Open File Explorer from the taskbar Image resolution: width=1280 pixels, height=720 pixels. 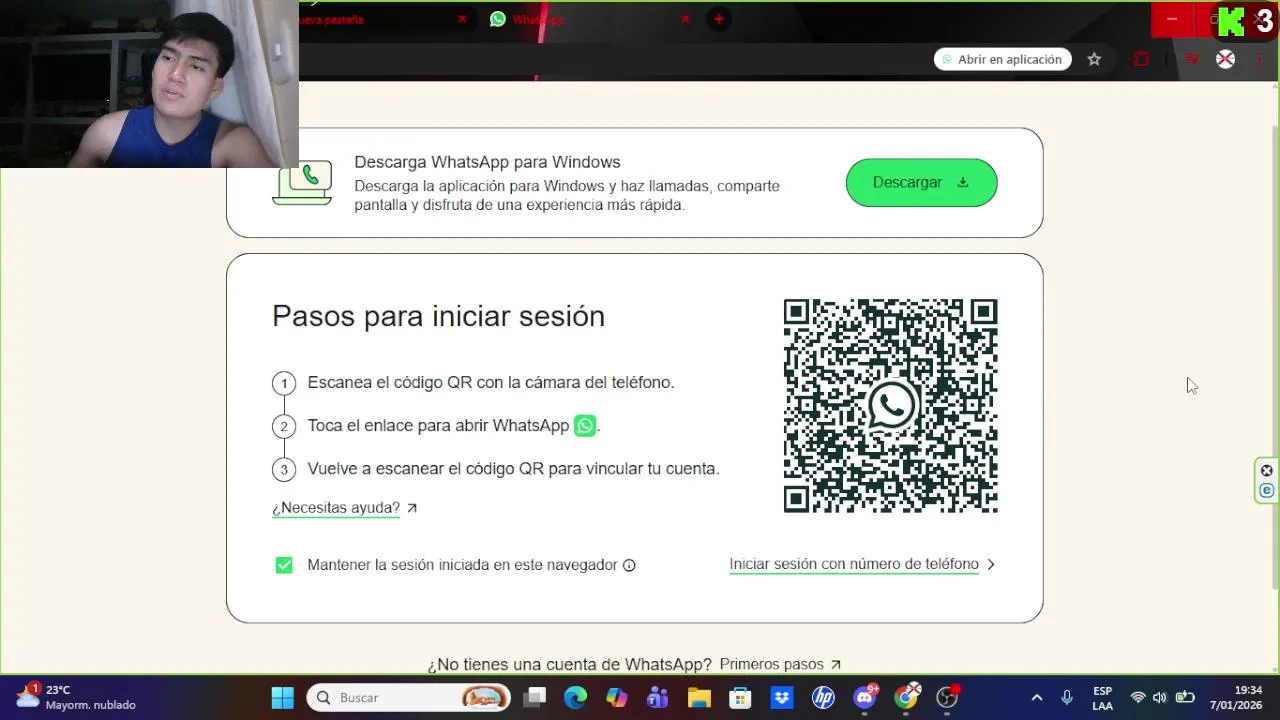[x=698, y=697]
